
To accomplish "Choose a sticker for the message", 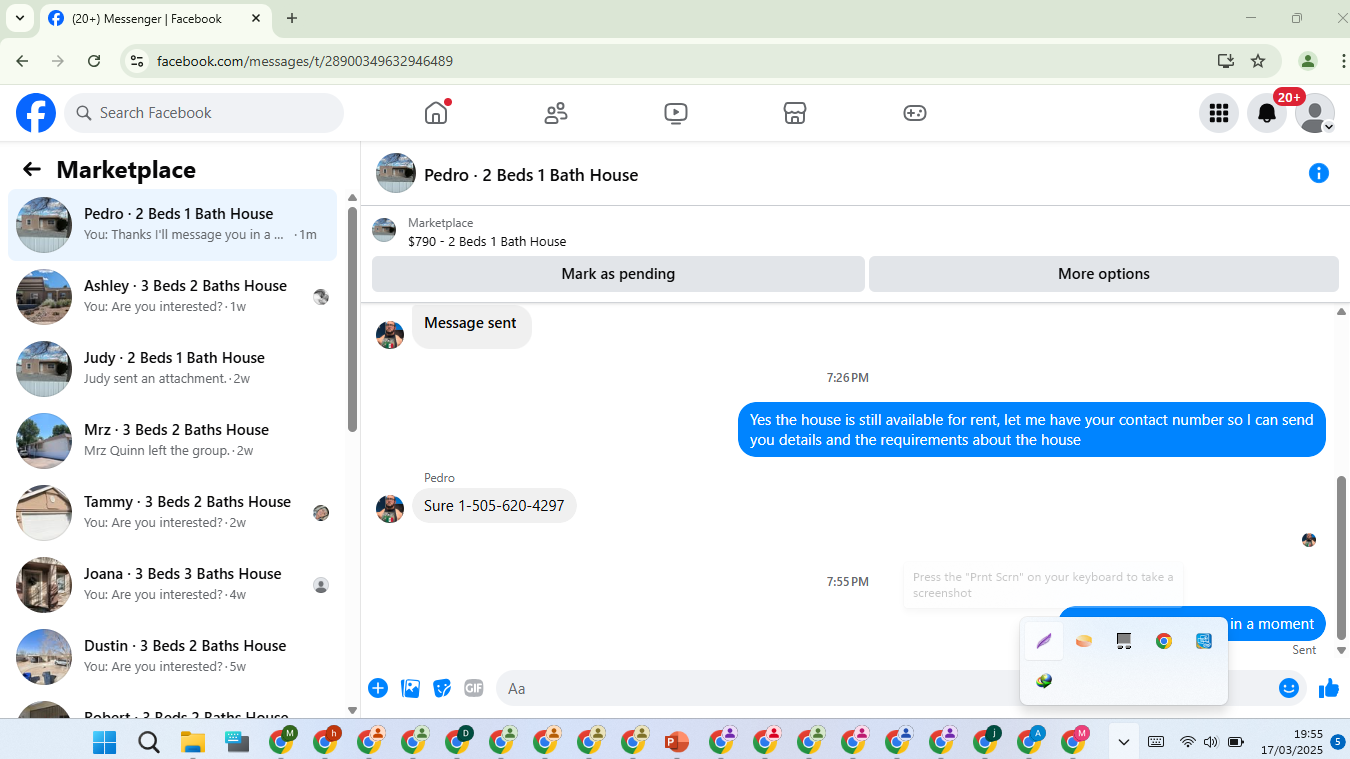I will [x=442, y=688].
